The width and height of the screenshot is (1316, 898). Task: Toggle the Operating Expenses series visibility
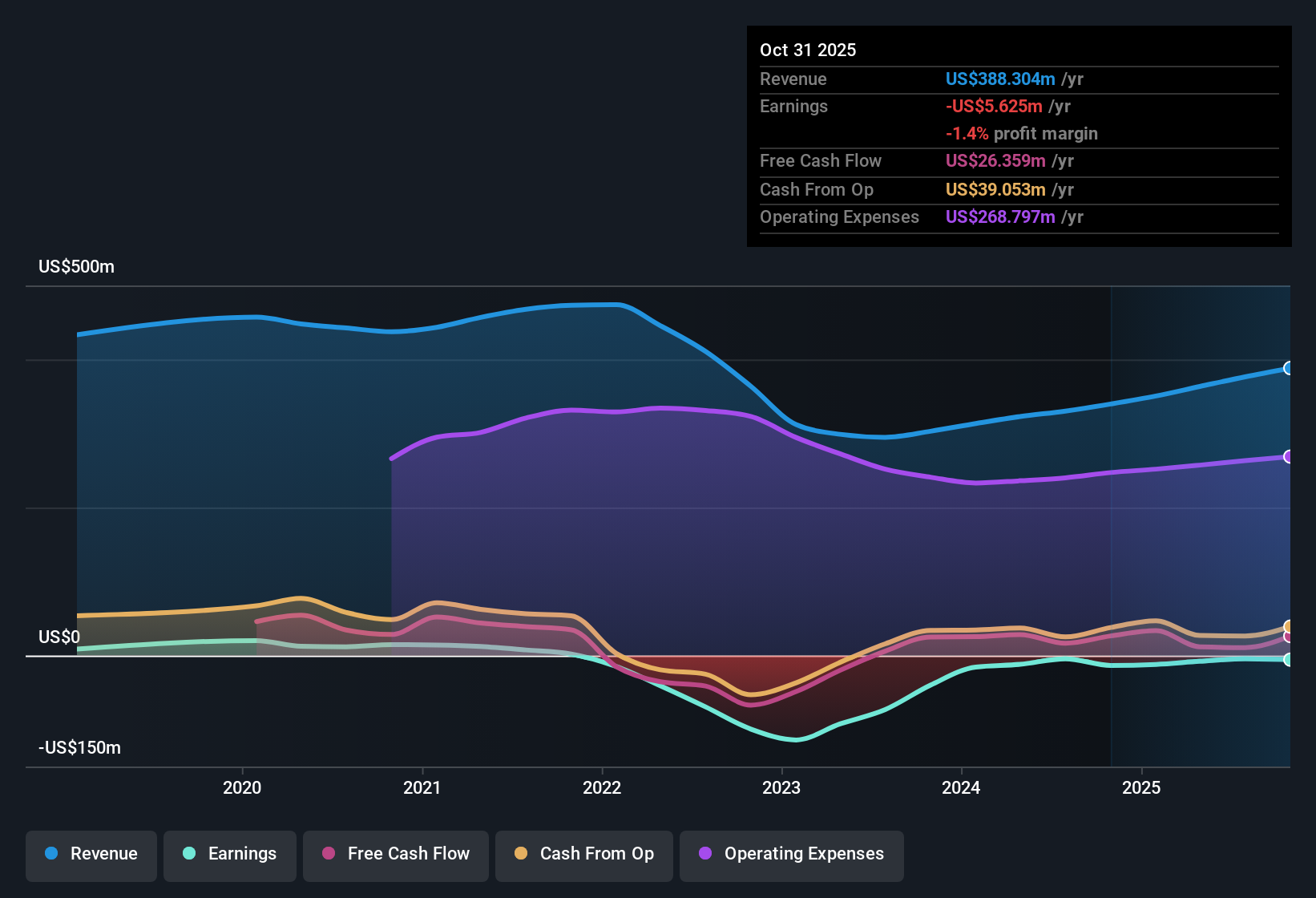click(x=791, y=855)
